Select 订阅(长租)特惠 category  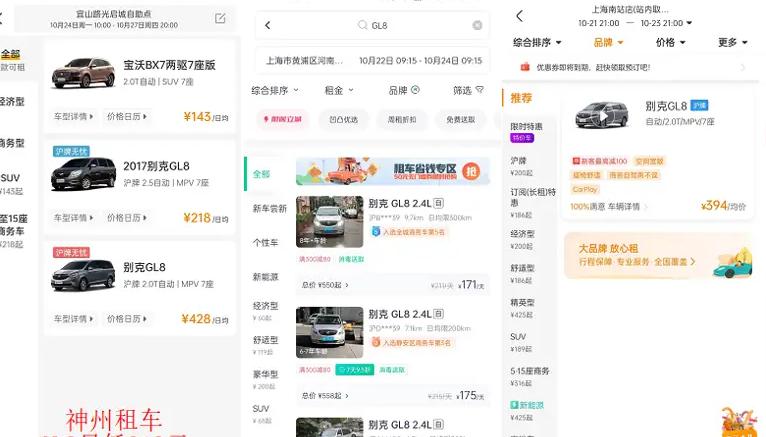(x=532, y=203)
